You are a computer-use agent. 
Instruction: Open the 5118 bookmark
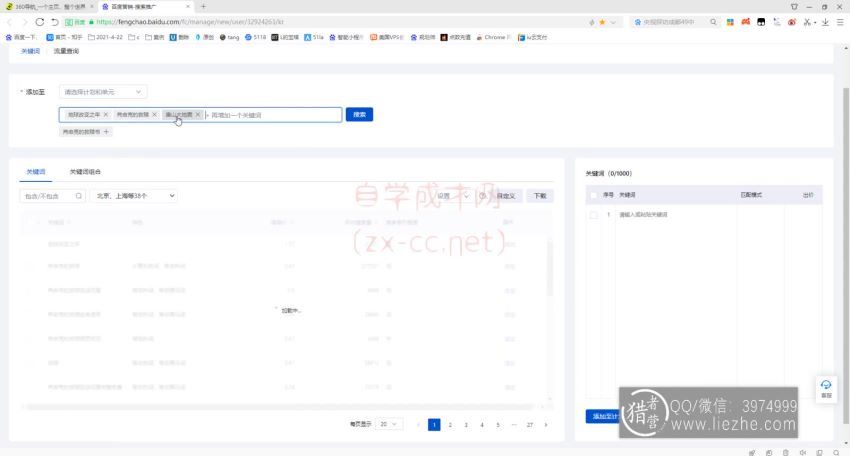pyautogui.click(x=255, y=37)
